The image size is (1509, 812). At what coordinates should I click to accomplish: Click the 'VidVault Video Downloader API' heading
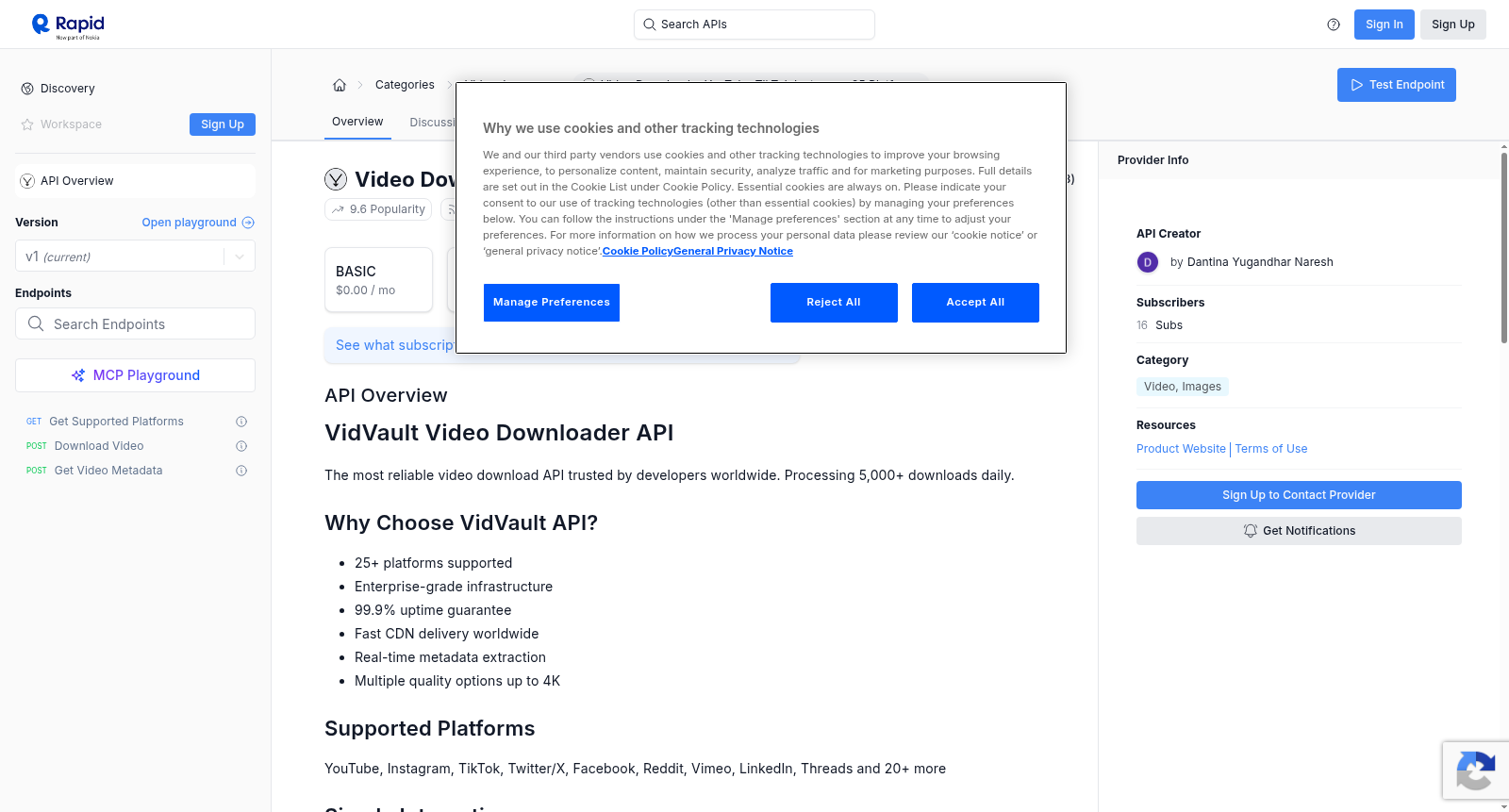coord(499,433)
